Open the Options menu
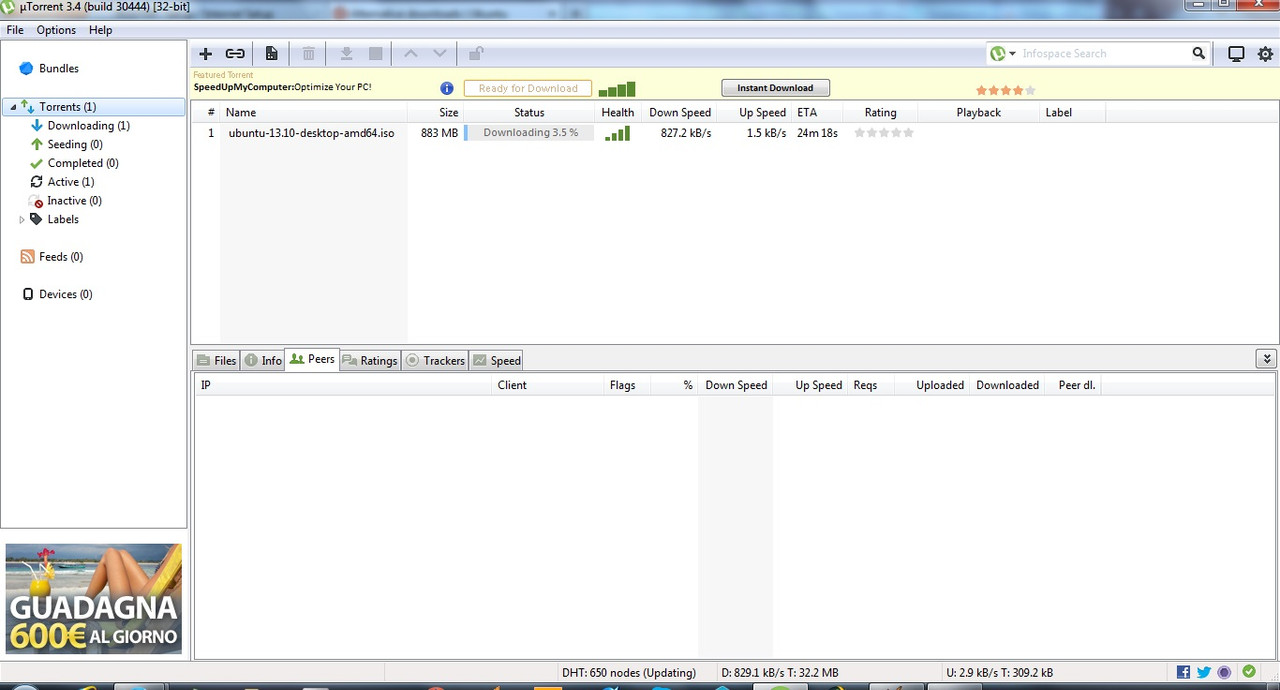The width and height of the screenshot is (1280, 690). pos(56,30)
